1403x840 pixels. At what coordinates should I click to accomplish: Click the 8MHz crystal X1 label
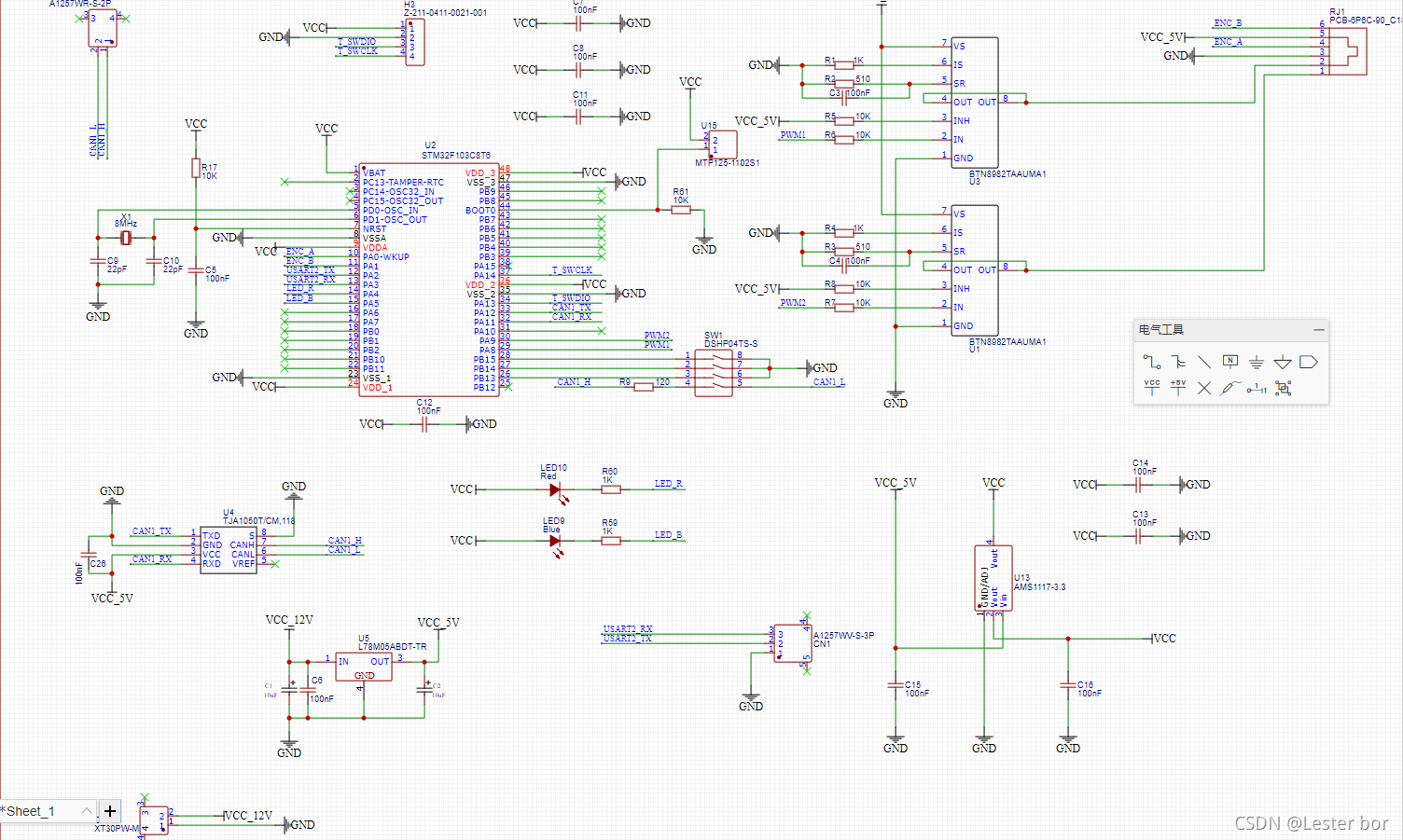126,224
